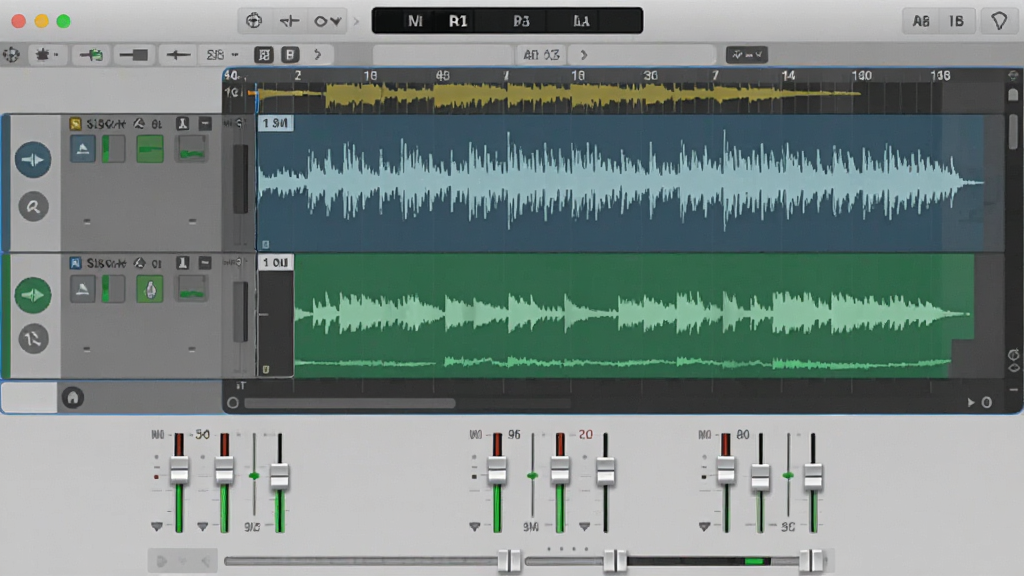Click the IB button at top right
The height and width of the screenshot is (576, 1024).
pyautogui.click(x=956, y=21)
